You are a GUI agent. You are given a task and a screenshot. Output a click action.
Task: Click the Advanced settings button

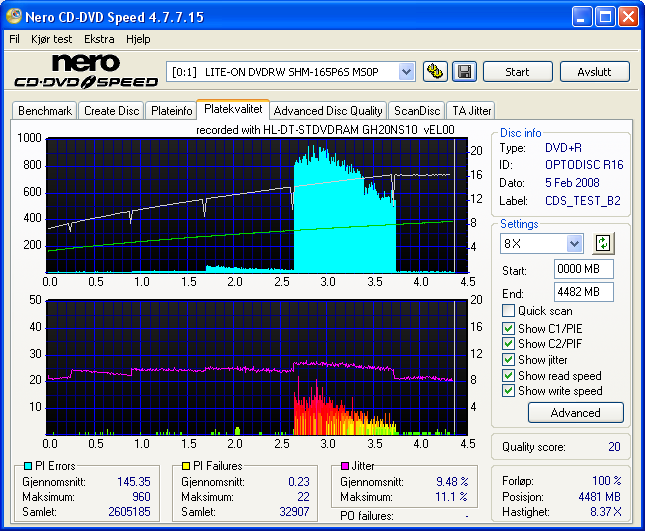click(575, 413)
